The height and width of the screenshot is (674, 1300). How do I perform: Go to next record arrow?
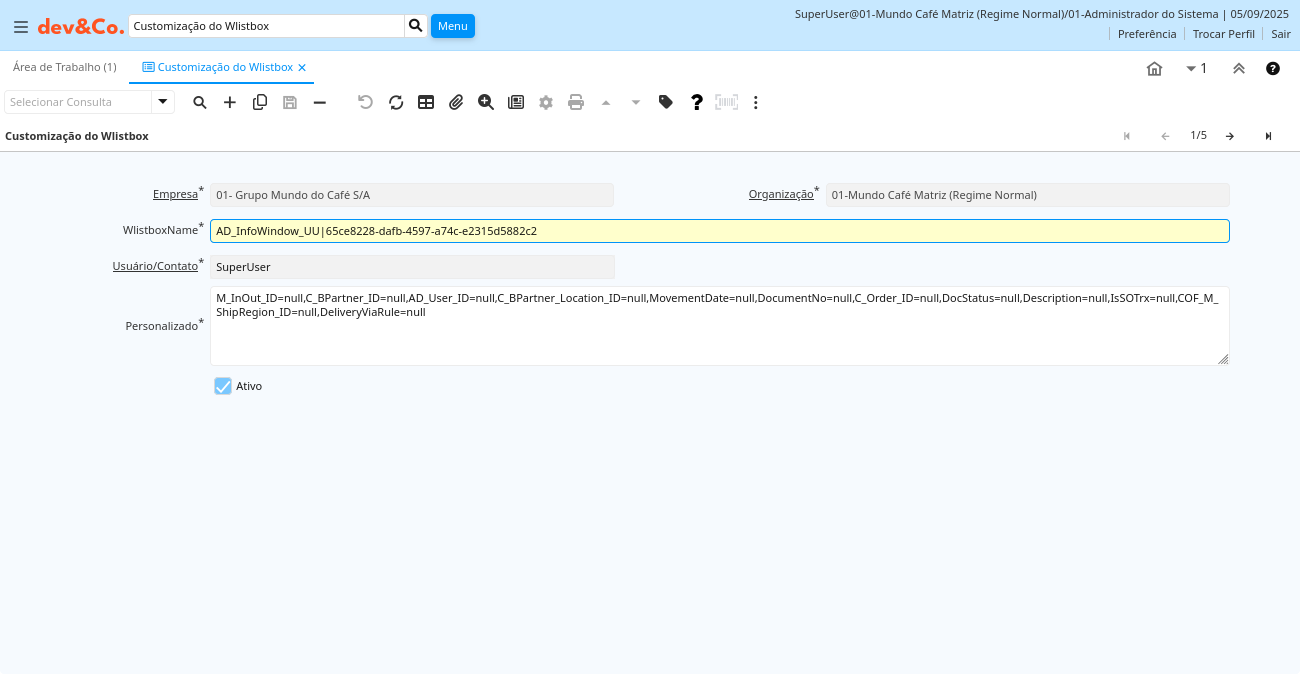1230,136
